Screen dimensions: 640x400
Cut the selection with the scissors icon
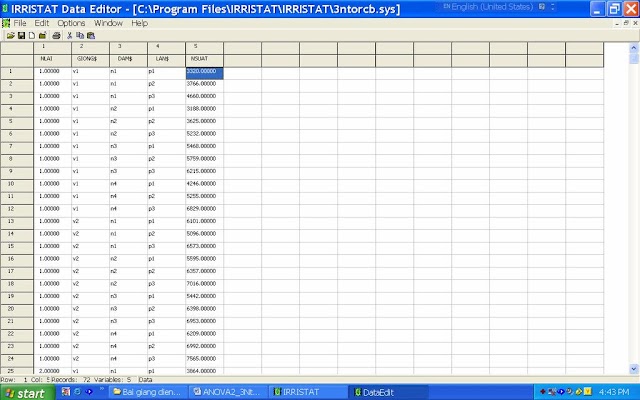pyautogui.click(x=69, y=36)
